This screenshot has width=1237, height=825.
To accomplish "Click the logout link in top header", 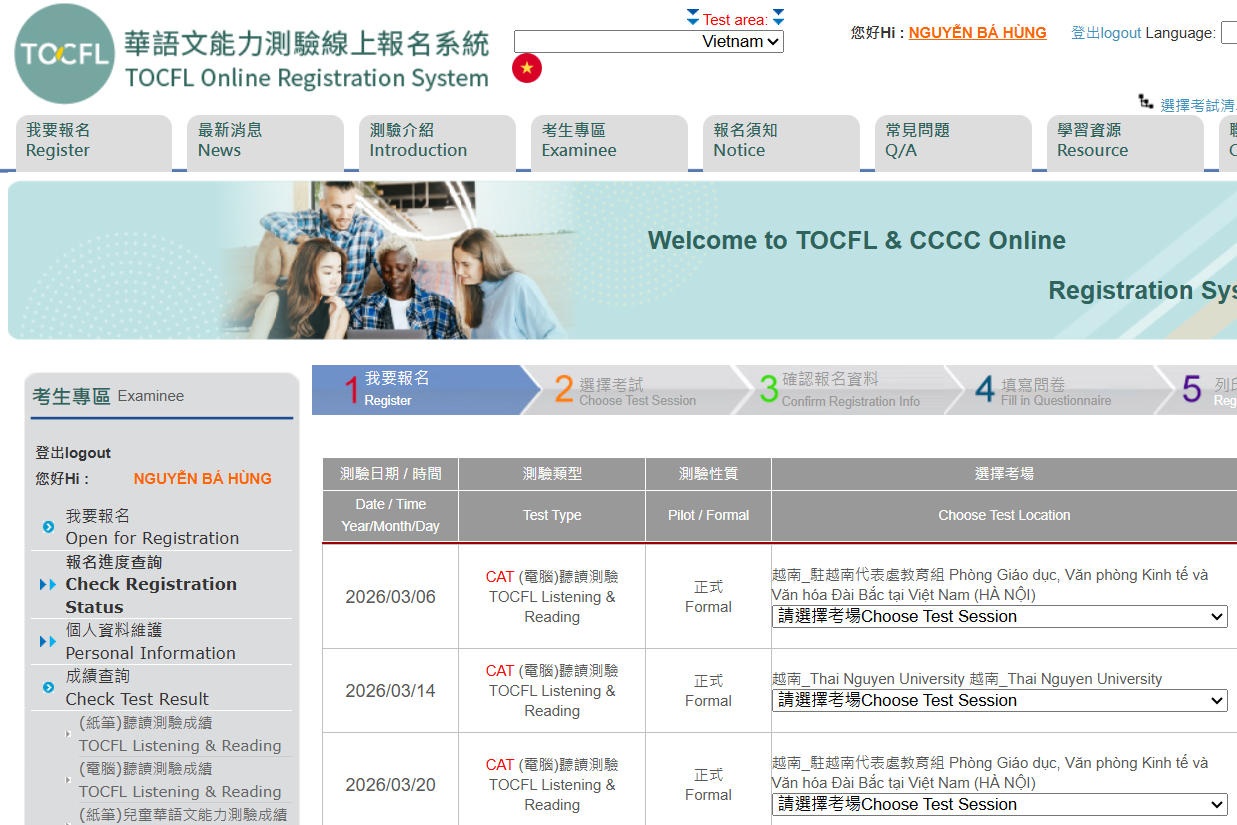I will pyautogui.click(x=1105, y=33).
